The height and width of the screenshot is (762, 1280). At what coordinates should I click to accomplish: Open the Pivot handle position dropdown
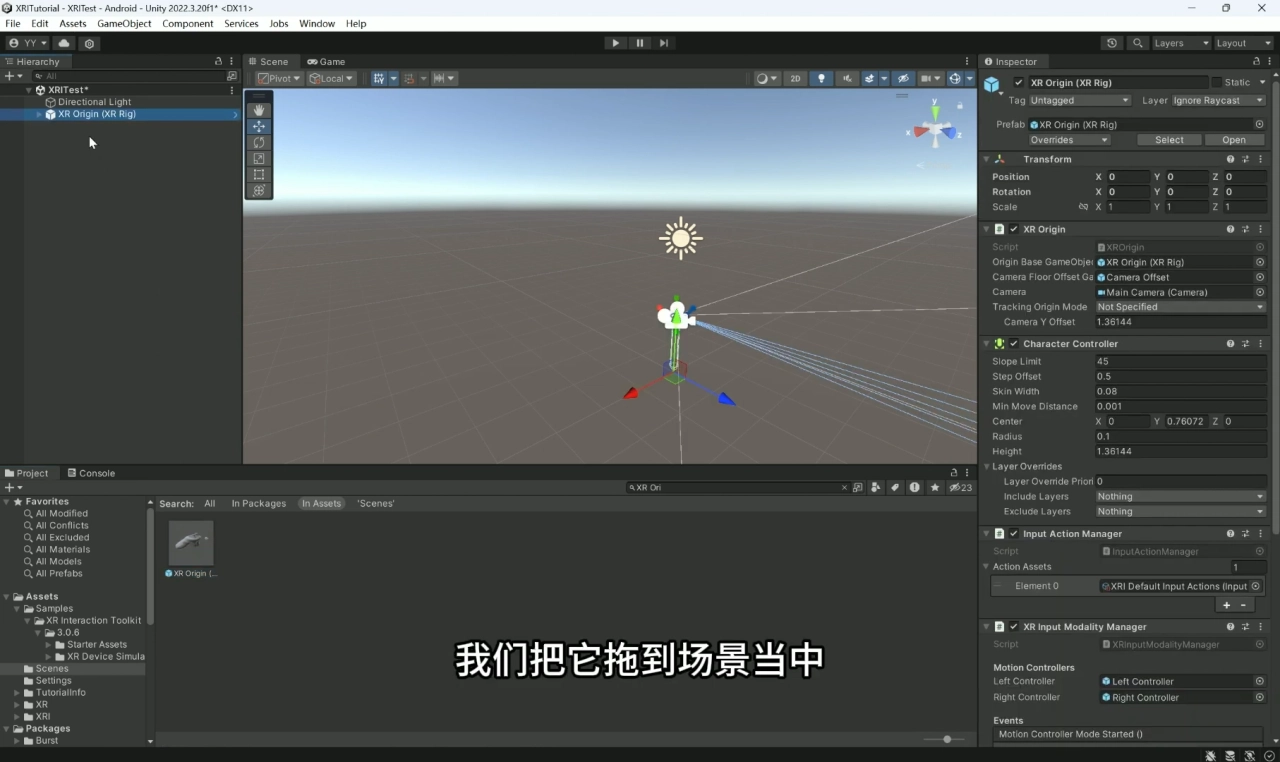pyautogui.click(x=279, y=78)
